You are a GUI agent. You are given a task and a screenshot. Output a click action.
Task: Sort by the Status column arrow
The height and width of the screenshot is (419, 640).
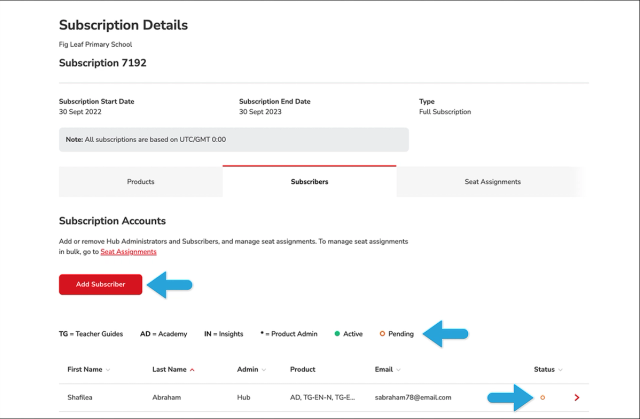(560, 370)
